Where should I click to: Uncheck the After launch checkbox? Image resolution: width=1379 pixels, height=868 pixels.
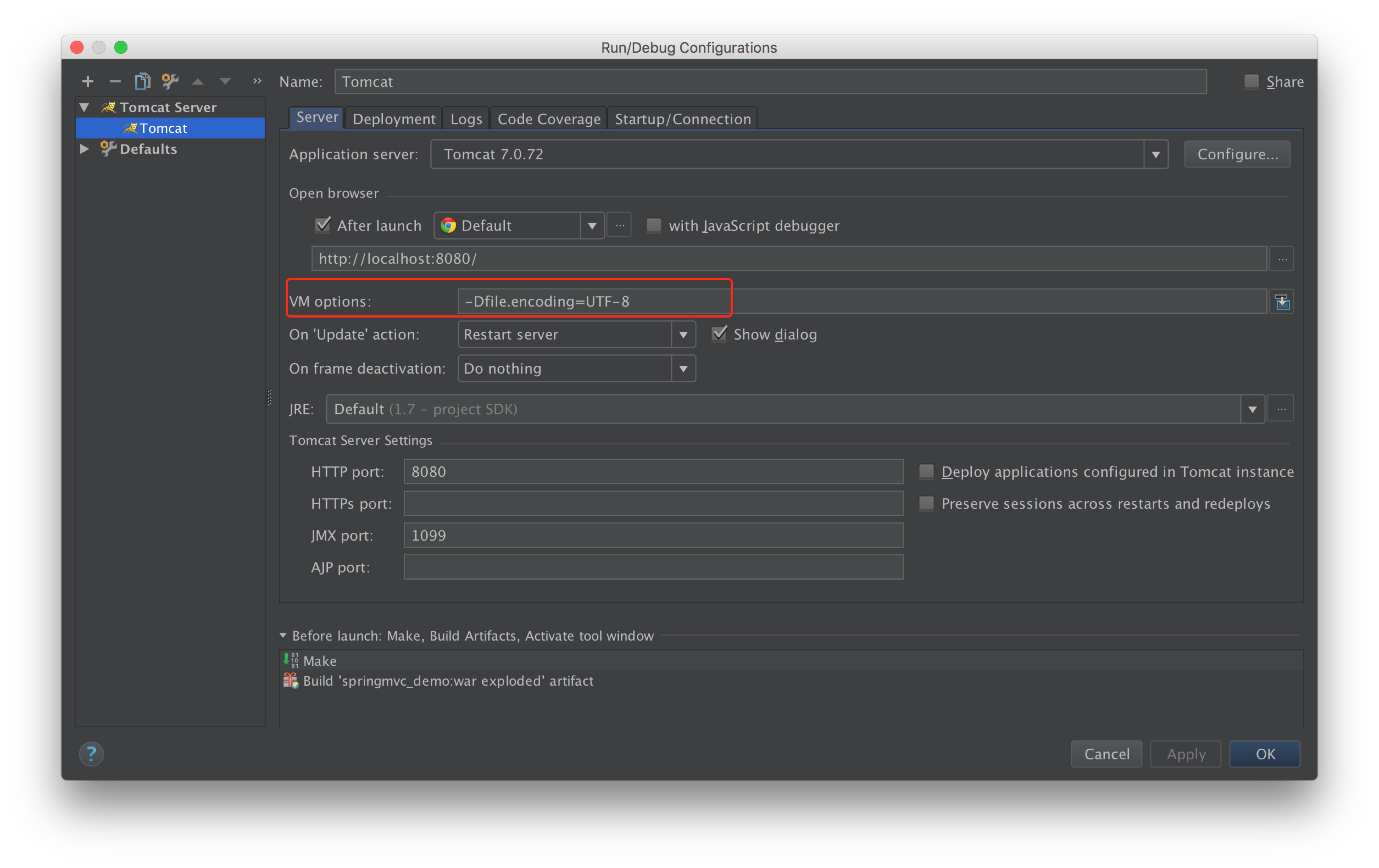pyautogui.click(x=323, y=225)
